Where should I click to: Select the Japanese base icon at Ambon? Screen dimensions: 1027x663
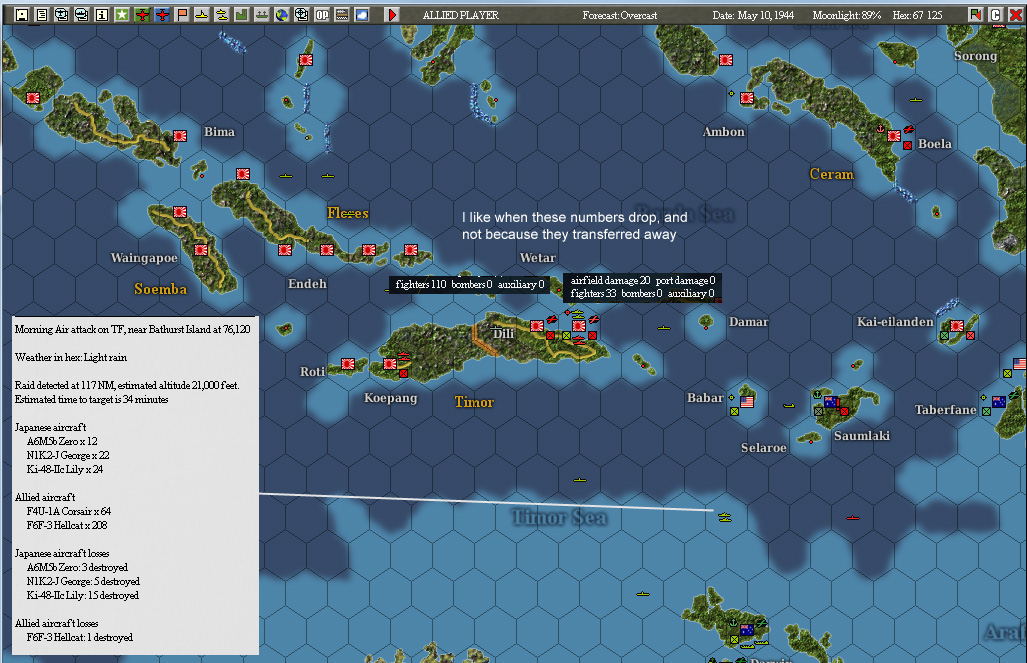tap(747, 98)
